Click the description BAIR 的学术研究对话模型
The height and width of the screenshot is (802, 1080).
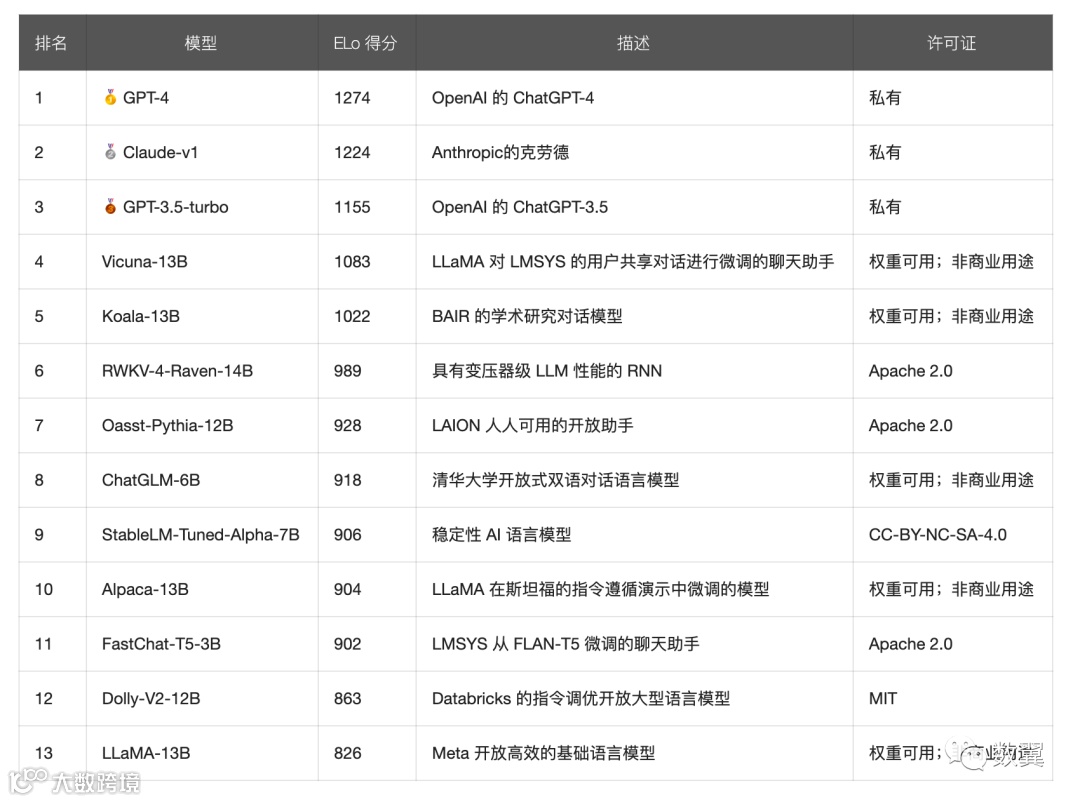tap(527, 316)
